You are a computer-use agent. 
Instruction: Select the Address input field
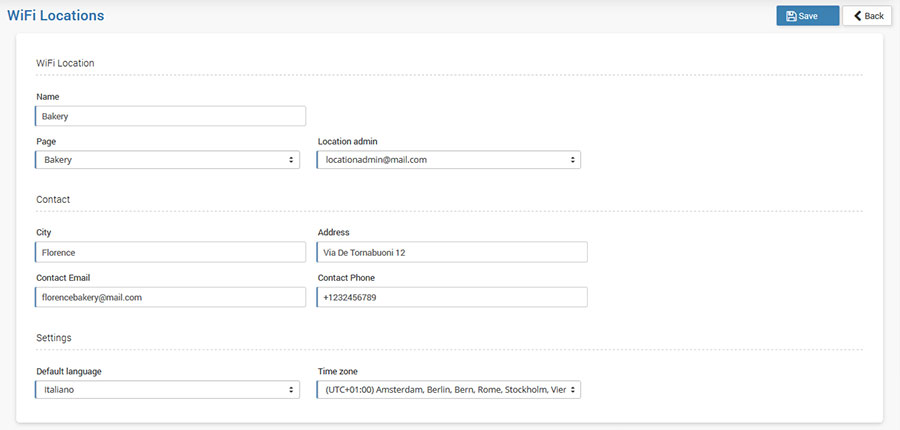[x=452, y=253]
